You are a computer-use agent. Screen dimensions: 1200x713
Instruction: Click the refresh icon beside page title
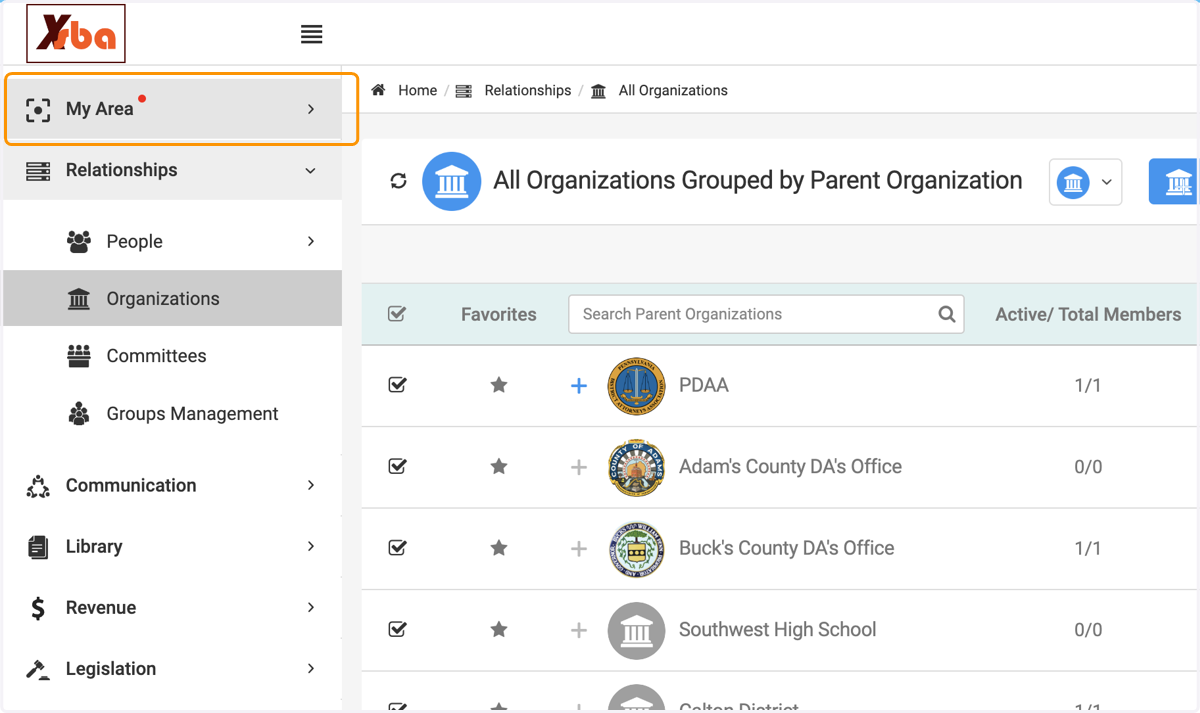[x=398, y=181]
